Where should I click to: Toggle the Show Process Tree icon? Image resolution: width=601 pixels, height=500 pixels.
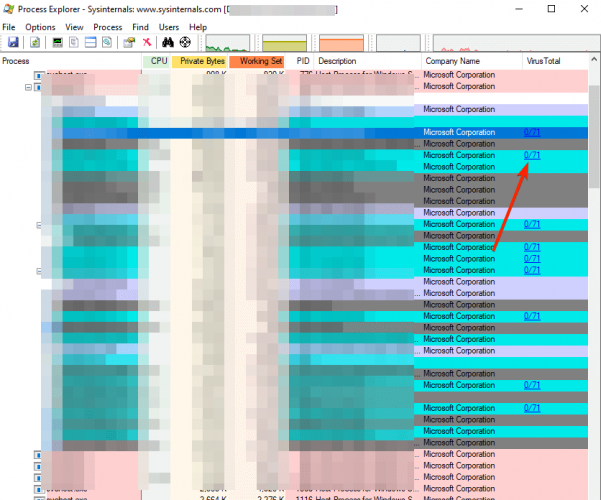coord(74,42)
